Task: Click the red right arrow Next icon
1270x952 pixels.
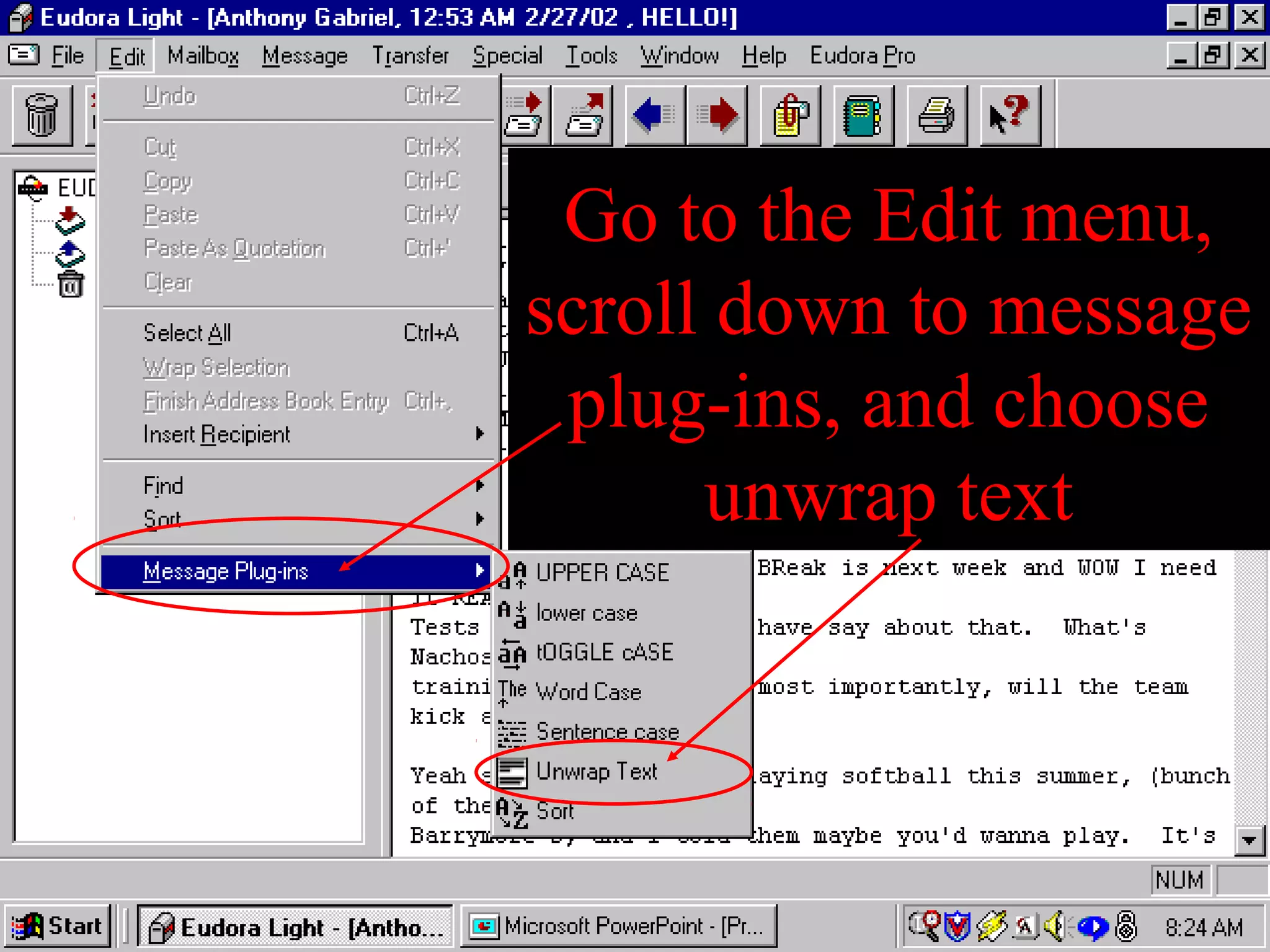Action: coord(717,115)
